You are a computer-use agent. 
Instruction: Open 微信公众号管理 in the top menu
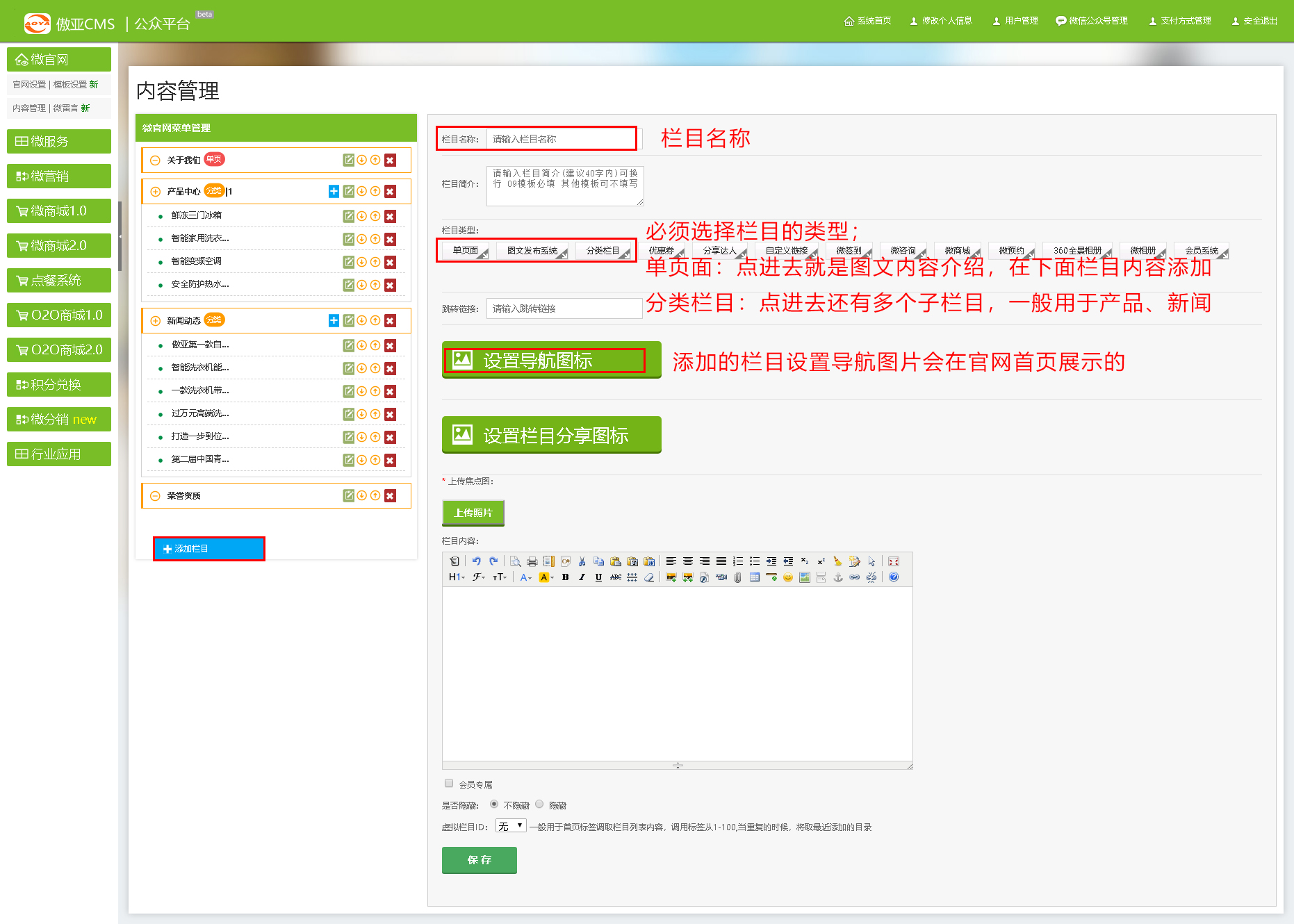(1092, 21)
